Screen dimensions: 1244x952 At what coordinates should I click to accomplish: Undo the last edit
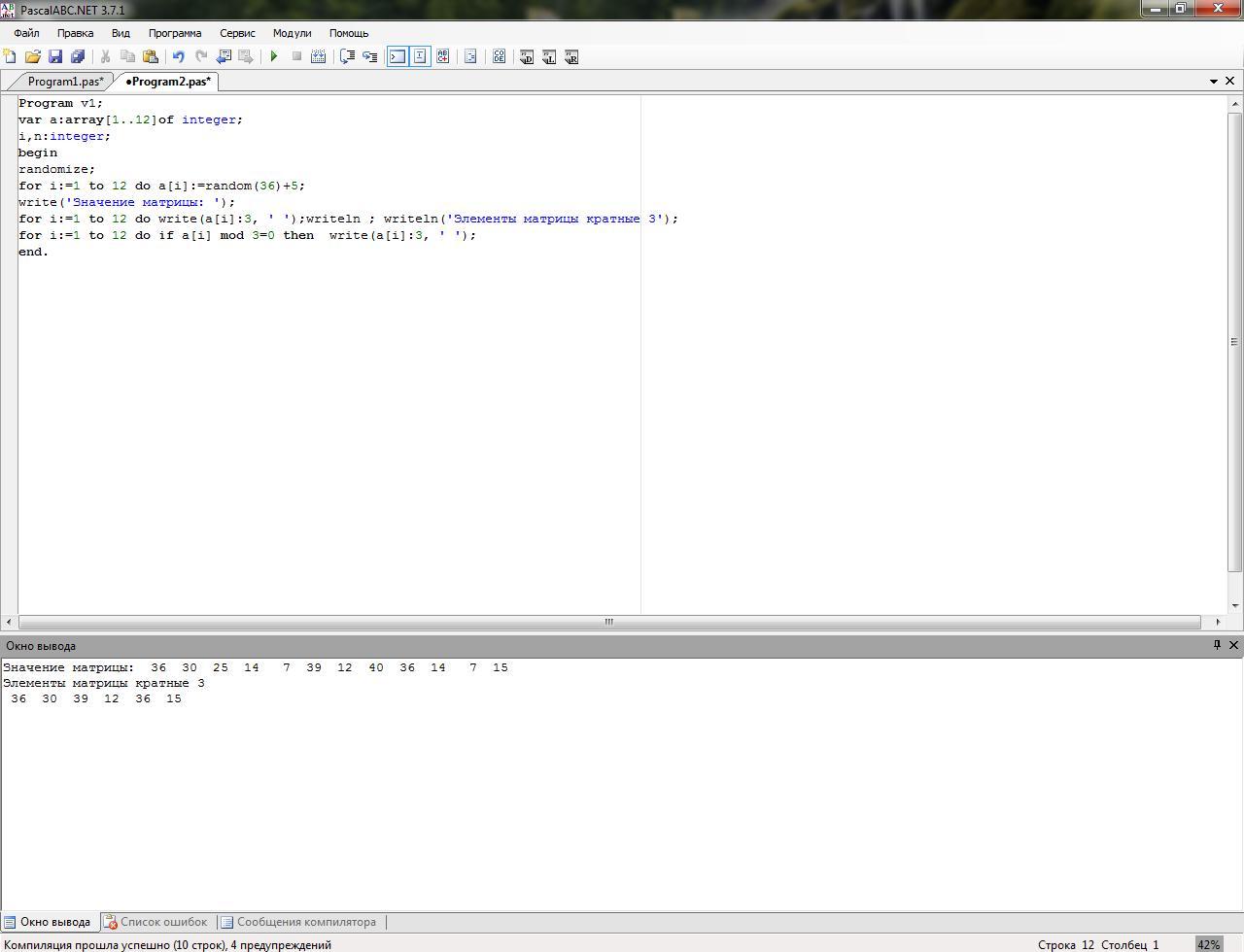click(179, 56)
